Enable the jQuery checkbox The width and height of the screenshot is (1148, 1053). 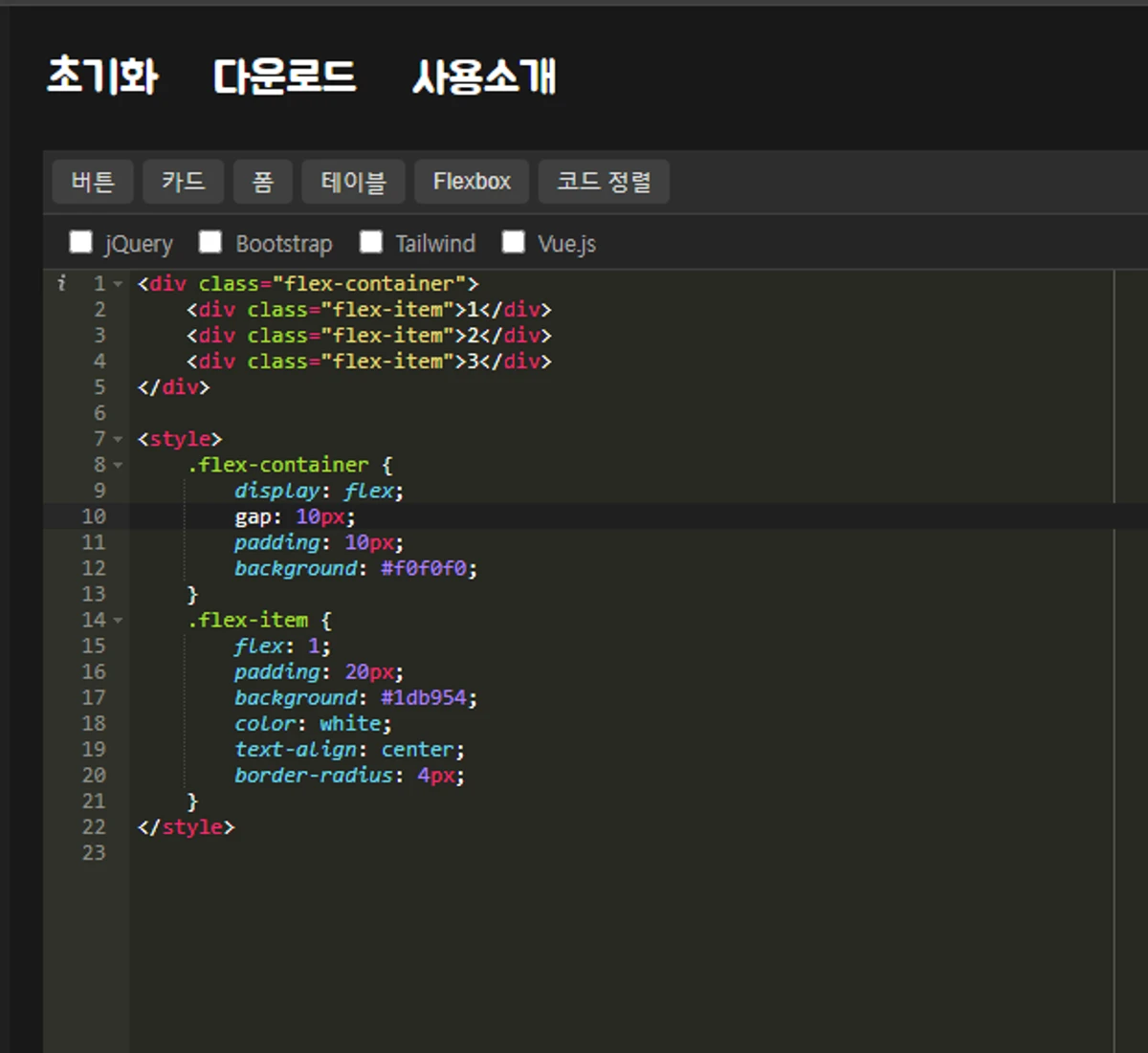[x=81, y=242]
